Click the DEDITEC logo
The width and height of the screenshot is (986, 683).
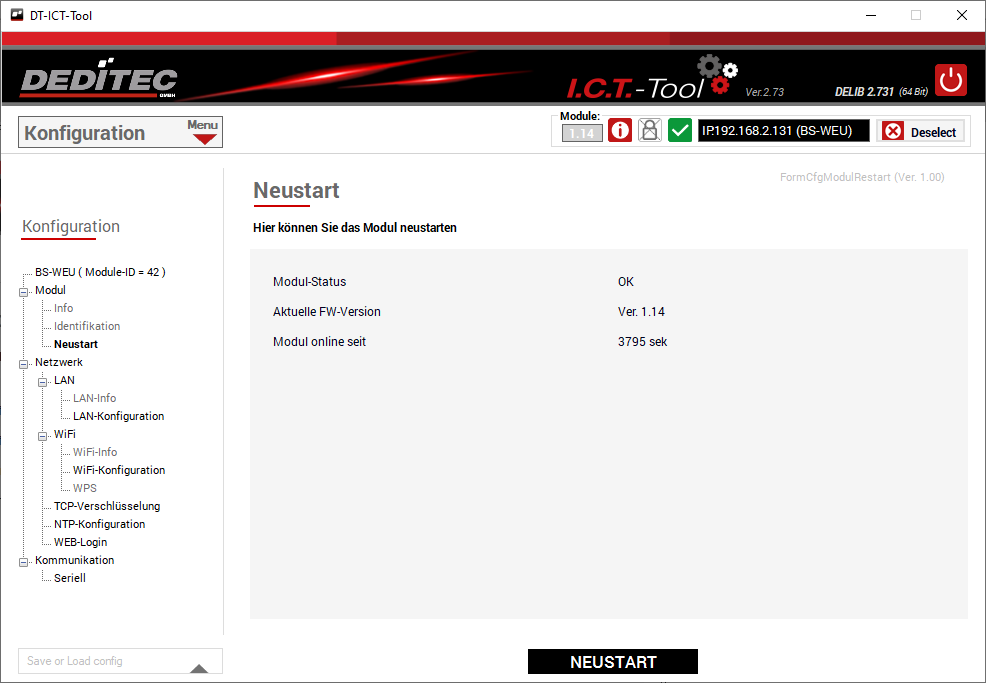(x=98, y=82)
